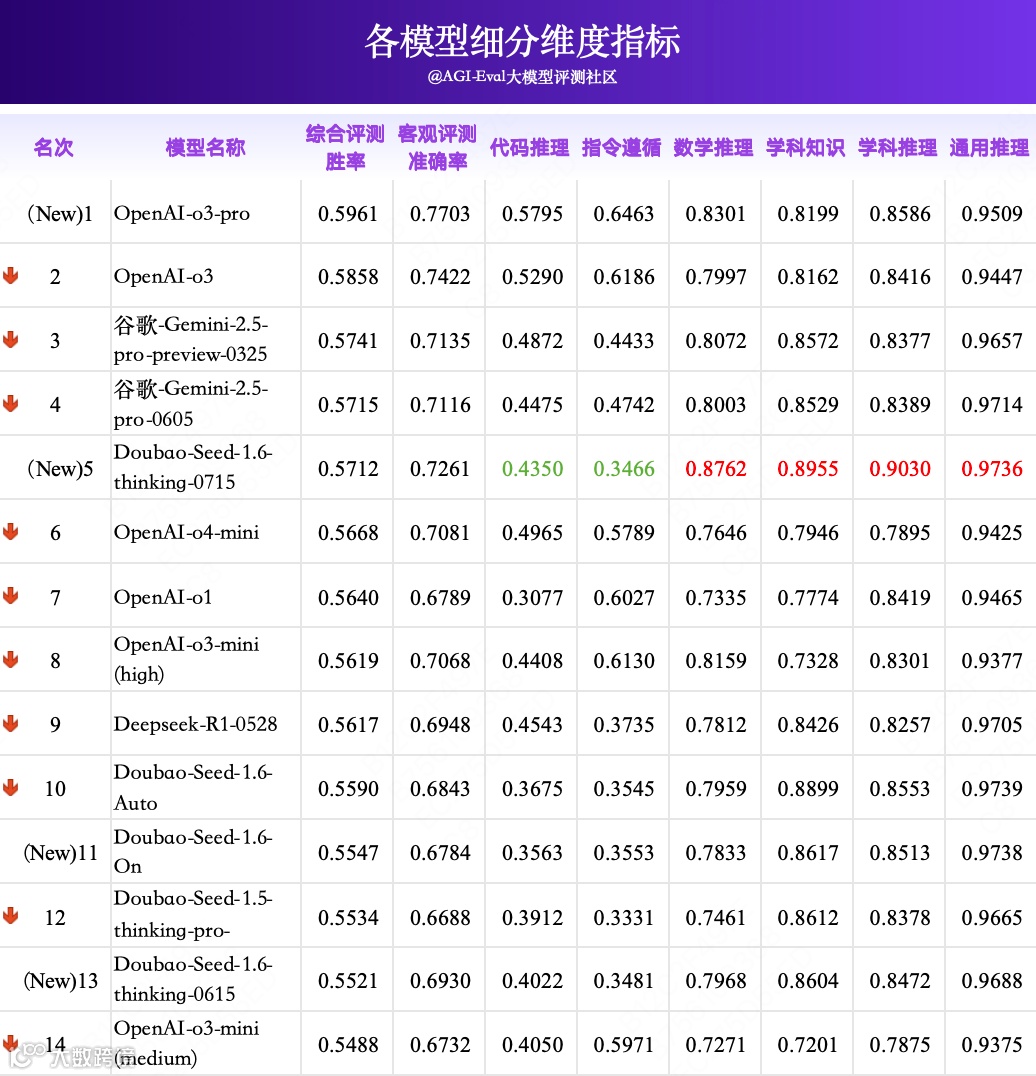Click the red down arrow beside rank 6
Screen dimensions: 1036x1076
coord(10,532)
